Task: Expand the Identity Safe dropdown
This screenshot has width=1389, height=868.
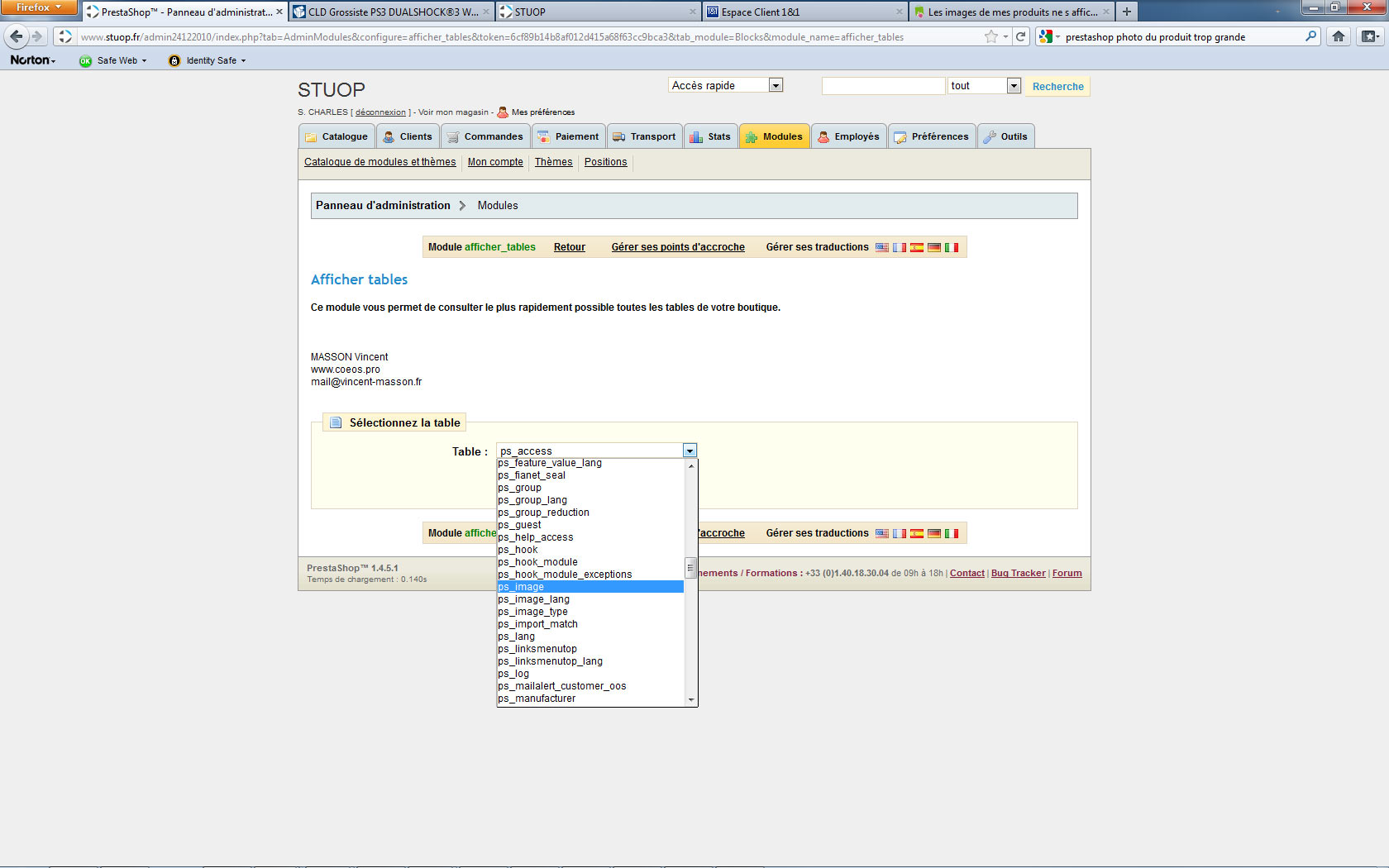Action: click(x=243, y=60)
